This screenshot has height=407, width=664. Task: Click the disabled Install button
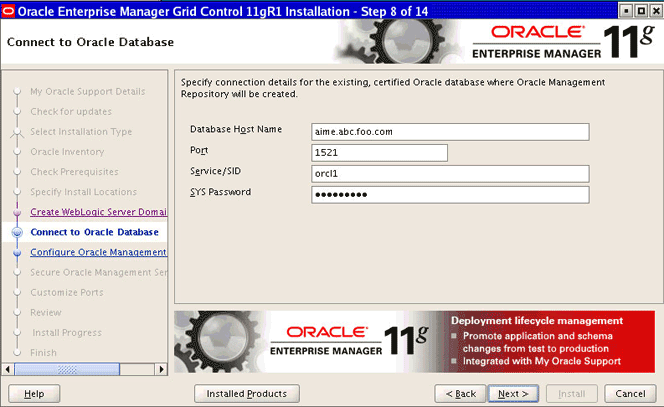coord(572,394)
